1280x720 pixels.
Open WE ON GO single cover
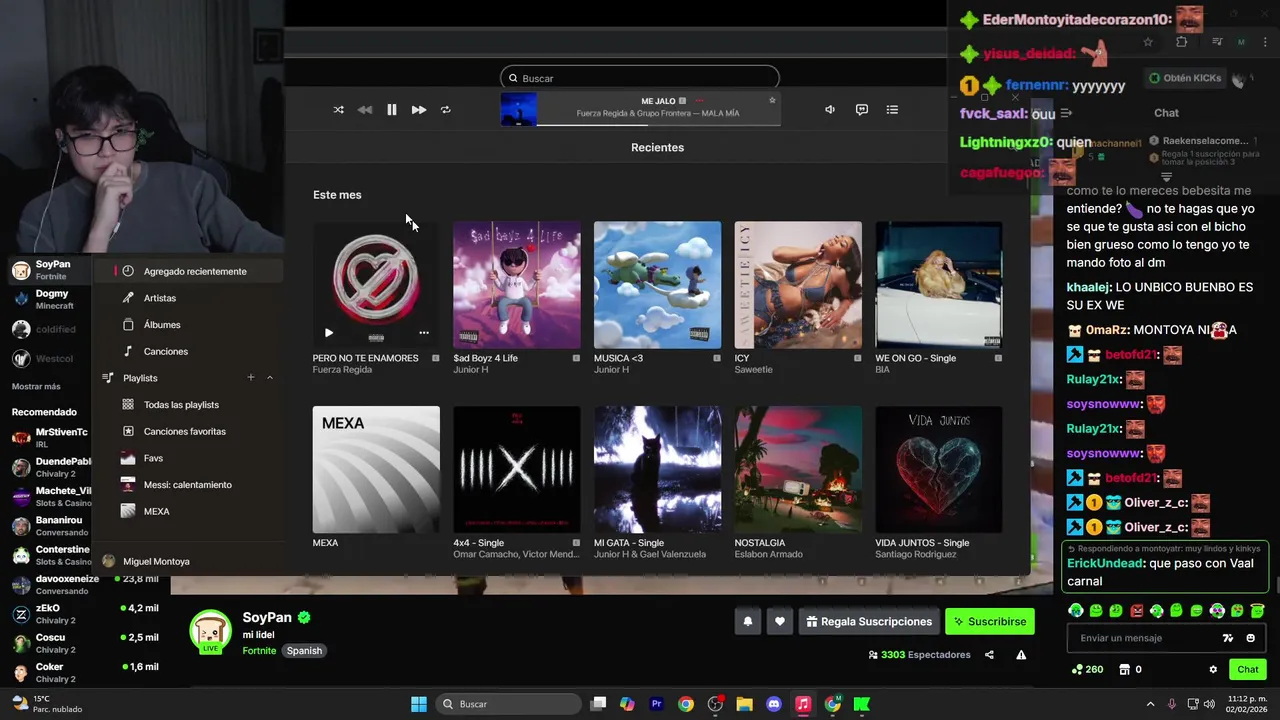(939, 285)
